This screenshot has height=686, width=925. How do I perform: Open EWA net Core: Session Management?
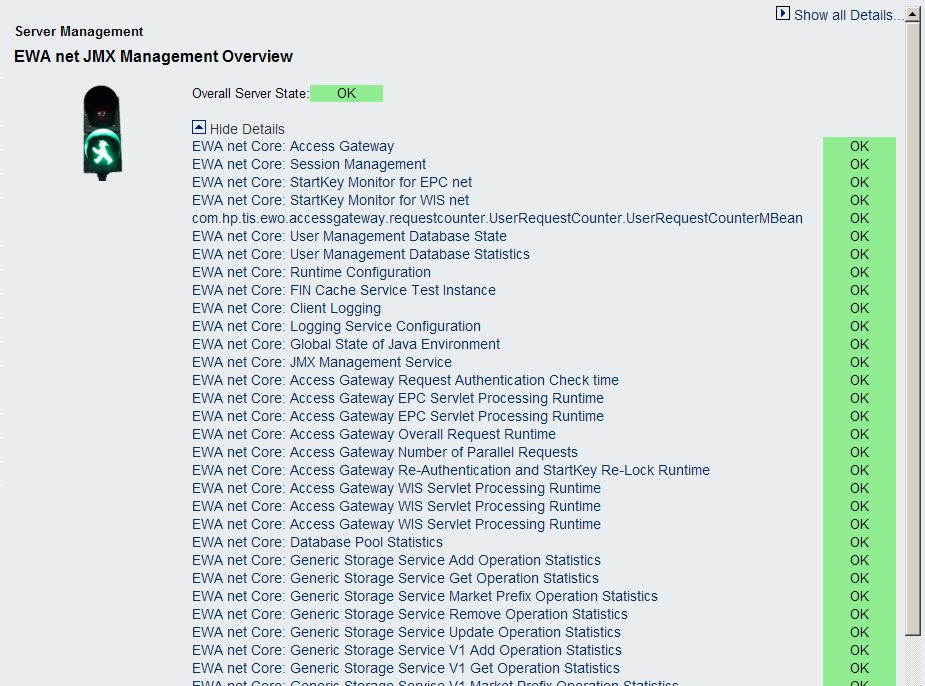click(x=309, y=164)
